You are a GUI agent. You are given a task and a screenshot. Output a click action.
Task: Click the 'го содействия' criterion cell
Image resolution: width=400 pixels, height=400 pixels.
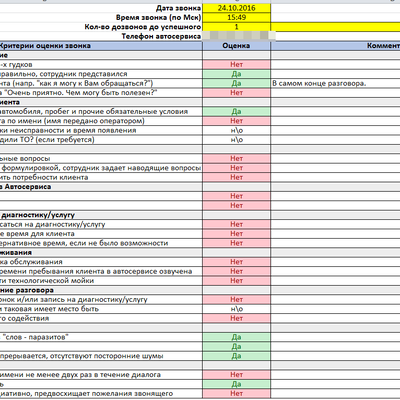point(101,318)
